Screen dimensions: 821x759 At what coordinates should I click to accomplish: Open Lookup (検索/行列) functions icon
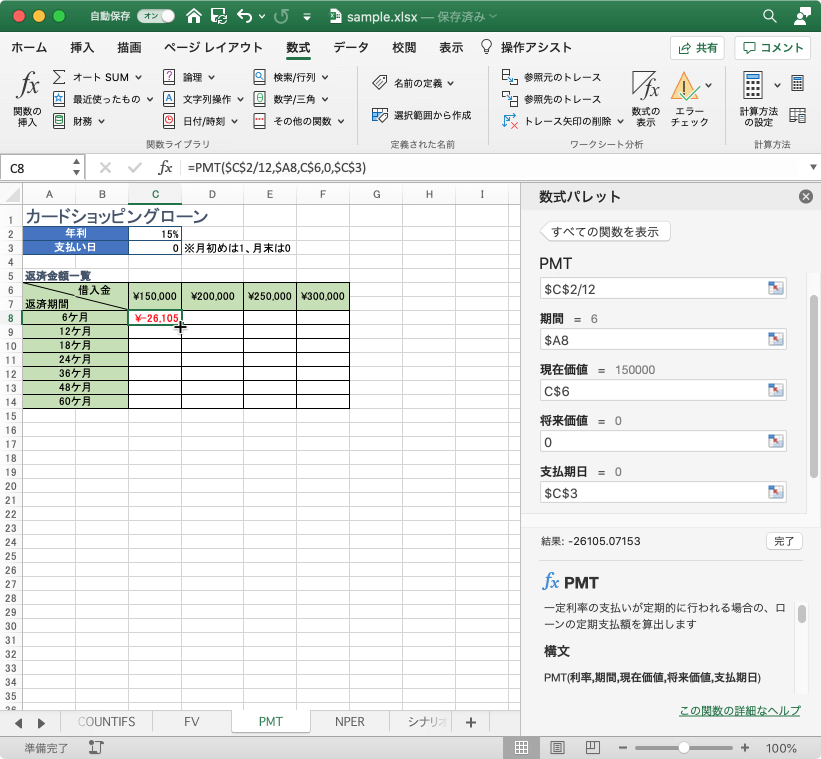(259, 77)
